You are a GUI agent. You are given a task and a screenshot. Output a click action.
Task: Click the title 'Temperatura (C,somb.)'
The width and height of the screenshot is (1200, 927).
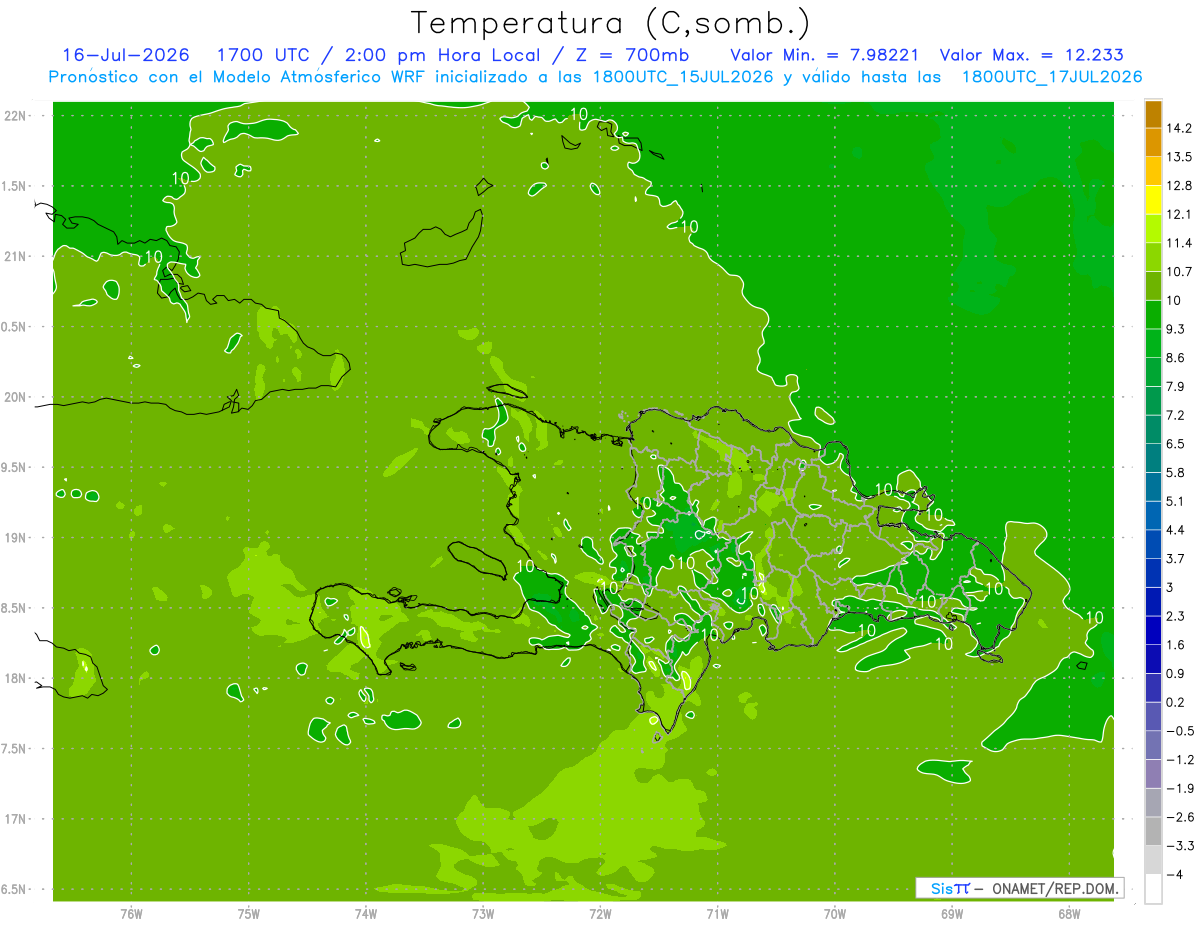coord(610,24)
